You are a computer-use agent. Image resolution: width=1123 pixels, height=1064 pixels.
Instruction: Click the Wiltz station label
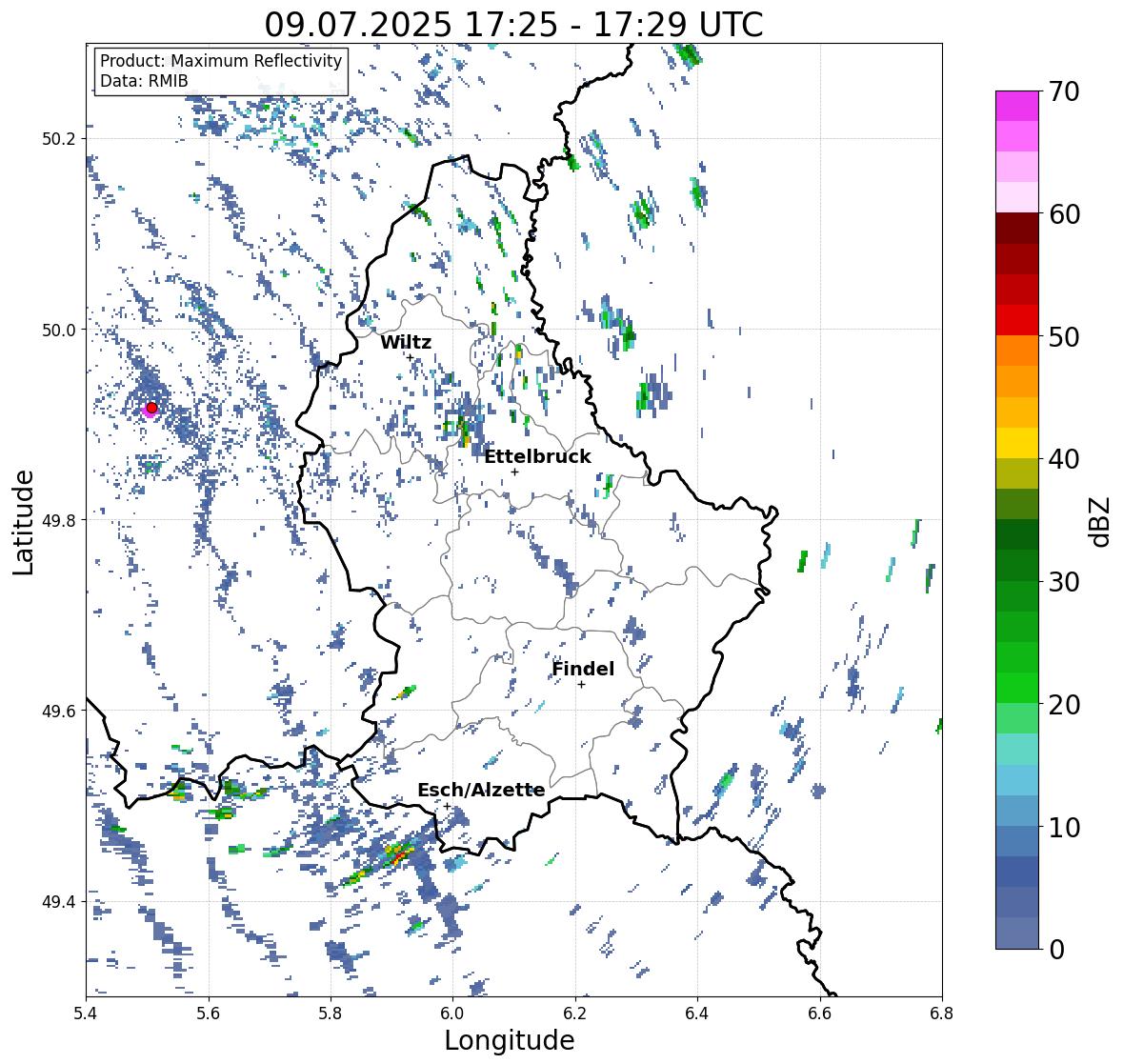pos(406,342)
